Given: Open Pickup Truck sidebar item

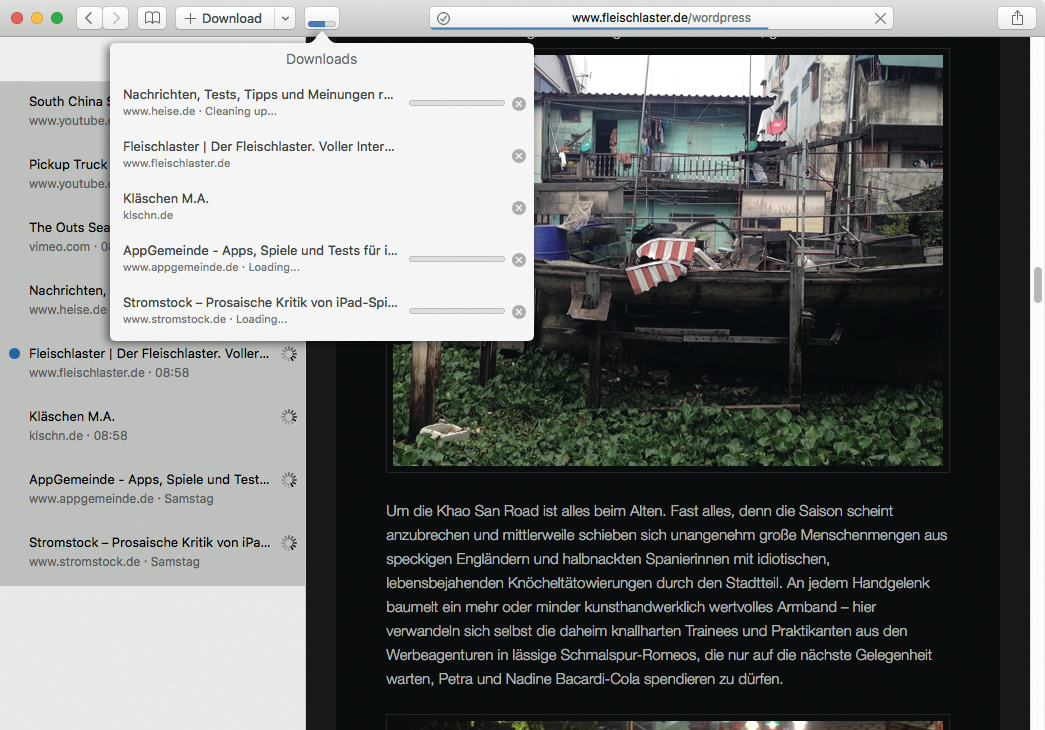Looking at the screenshot, I should pos(55,173).
